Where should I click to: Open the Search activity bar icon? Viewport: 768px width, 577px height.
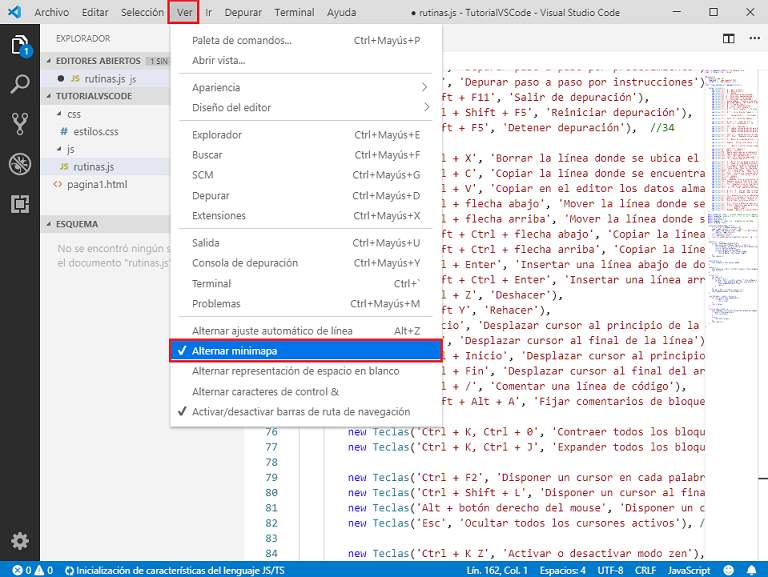click(x=20, y=84)
